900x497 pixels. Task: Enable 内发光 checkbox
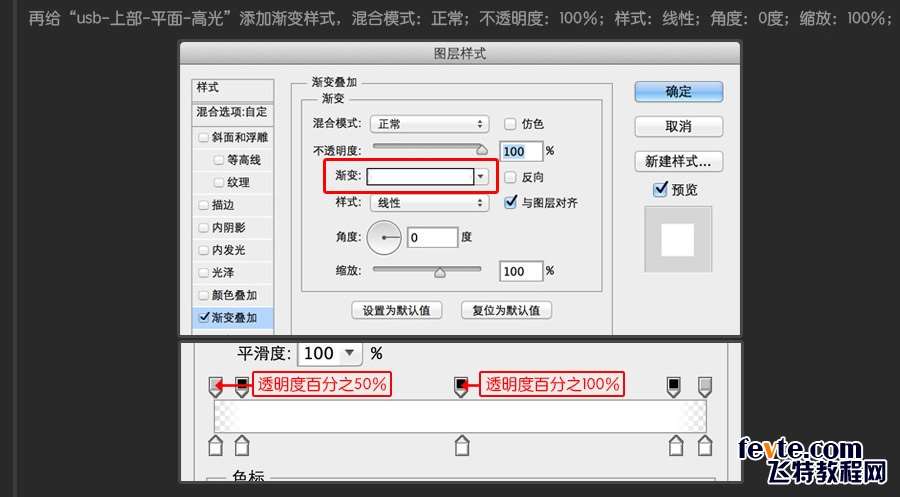click(204, 250)
